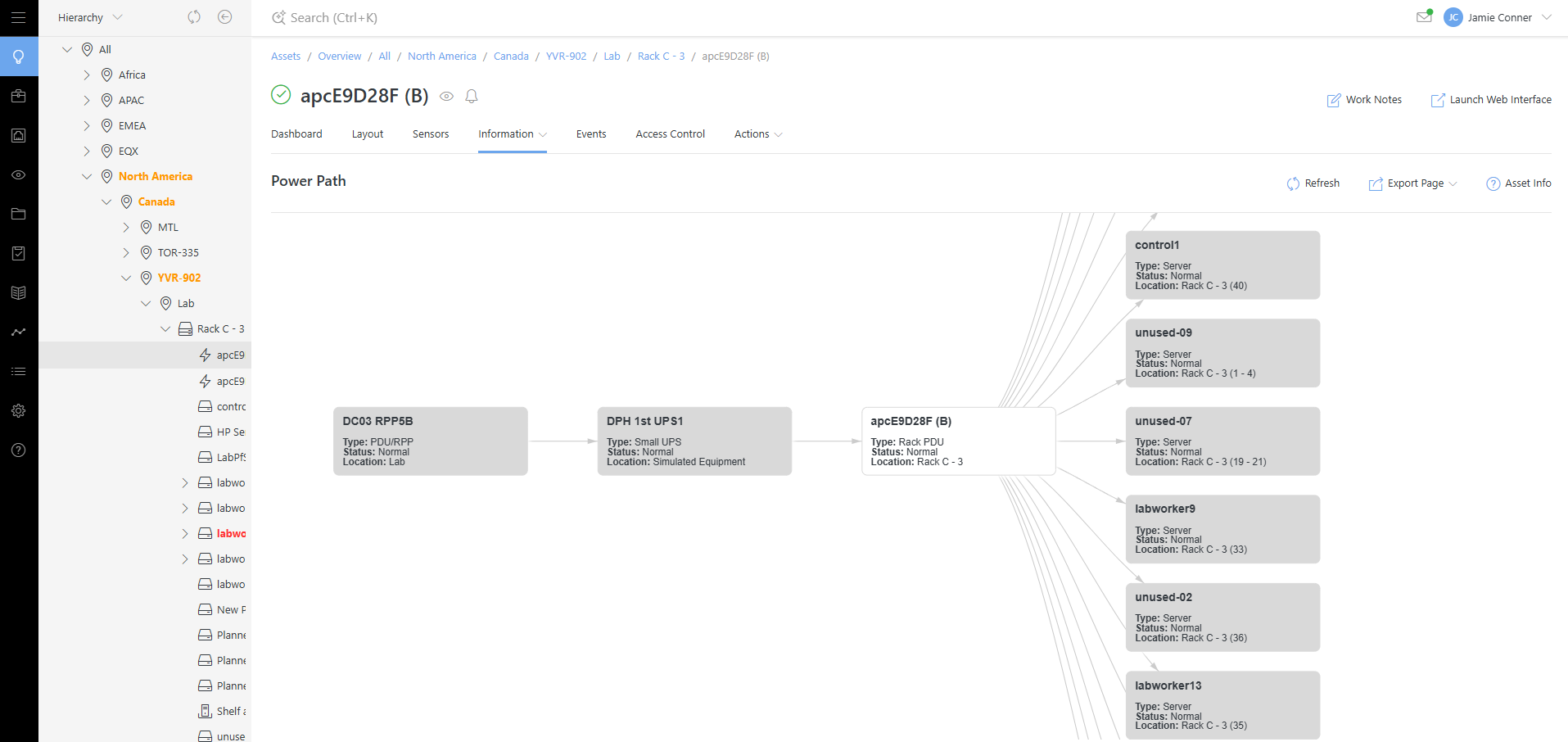Select the DPH 1st UPS1 node
Image resolution: width=1568 pixels, height=742 pixels.
[x=694, y=441]
